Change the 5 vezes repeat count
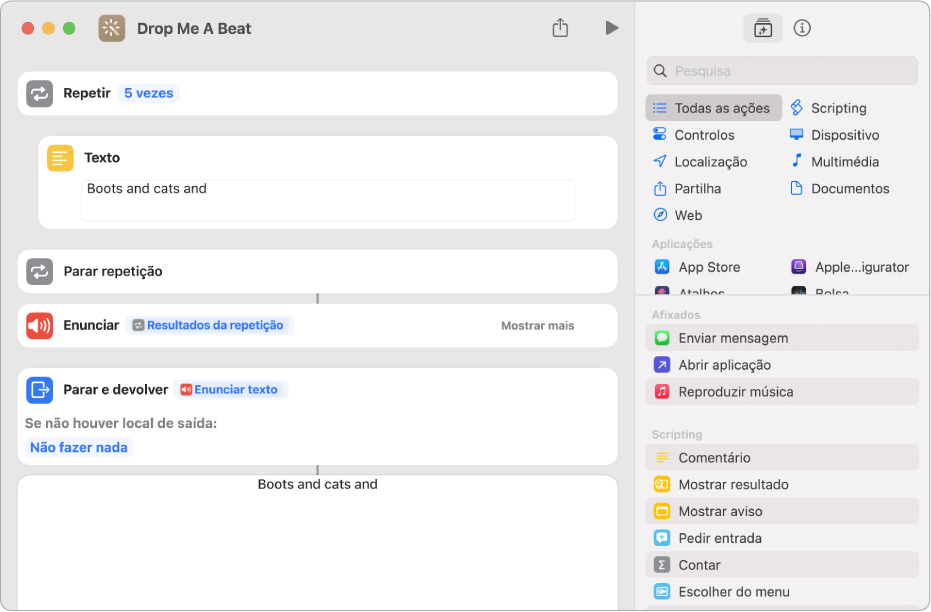 [x=148, y=93]
